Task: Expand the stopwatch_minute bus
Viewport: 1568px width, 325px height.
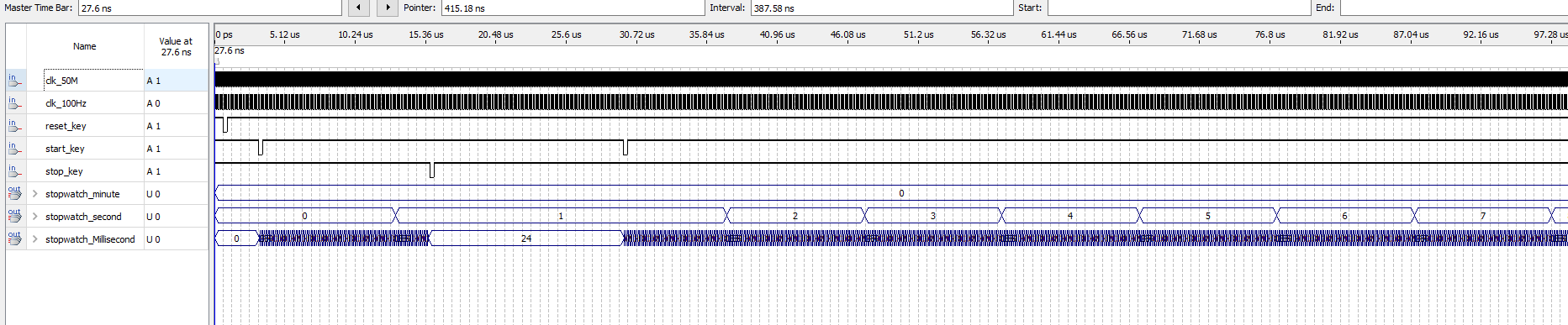Action: [34, 194]
